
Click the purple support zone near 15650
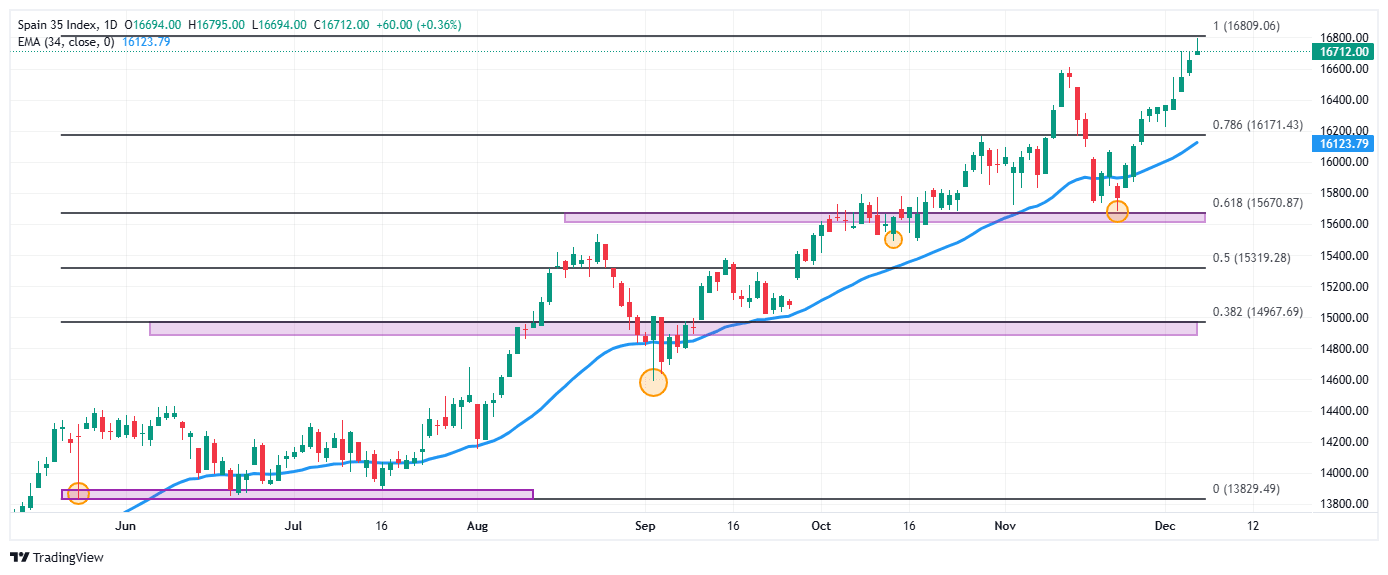[x=884, y=217]
